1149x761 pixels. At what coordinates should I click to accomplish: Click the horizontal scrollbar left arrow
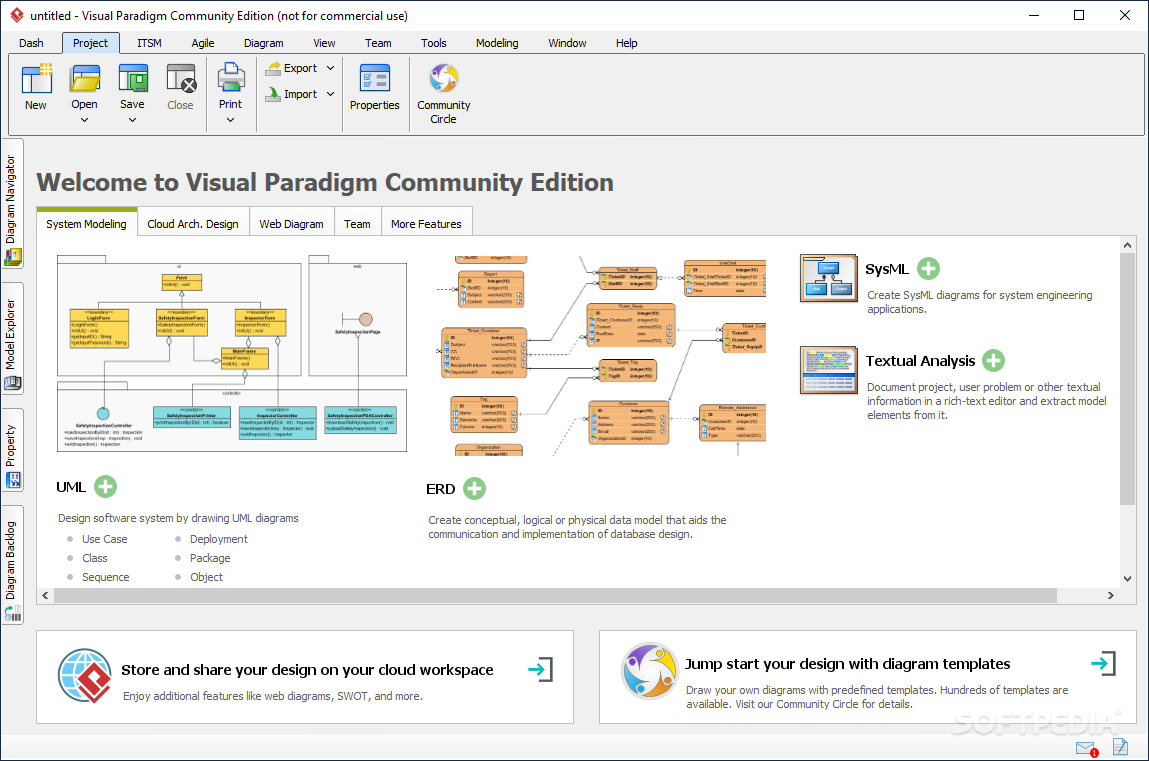coord(45,595)
